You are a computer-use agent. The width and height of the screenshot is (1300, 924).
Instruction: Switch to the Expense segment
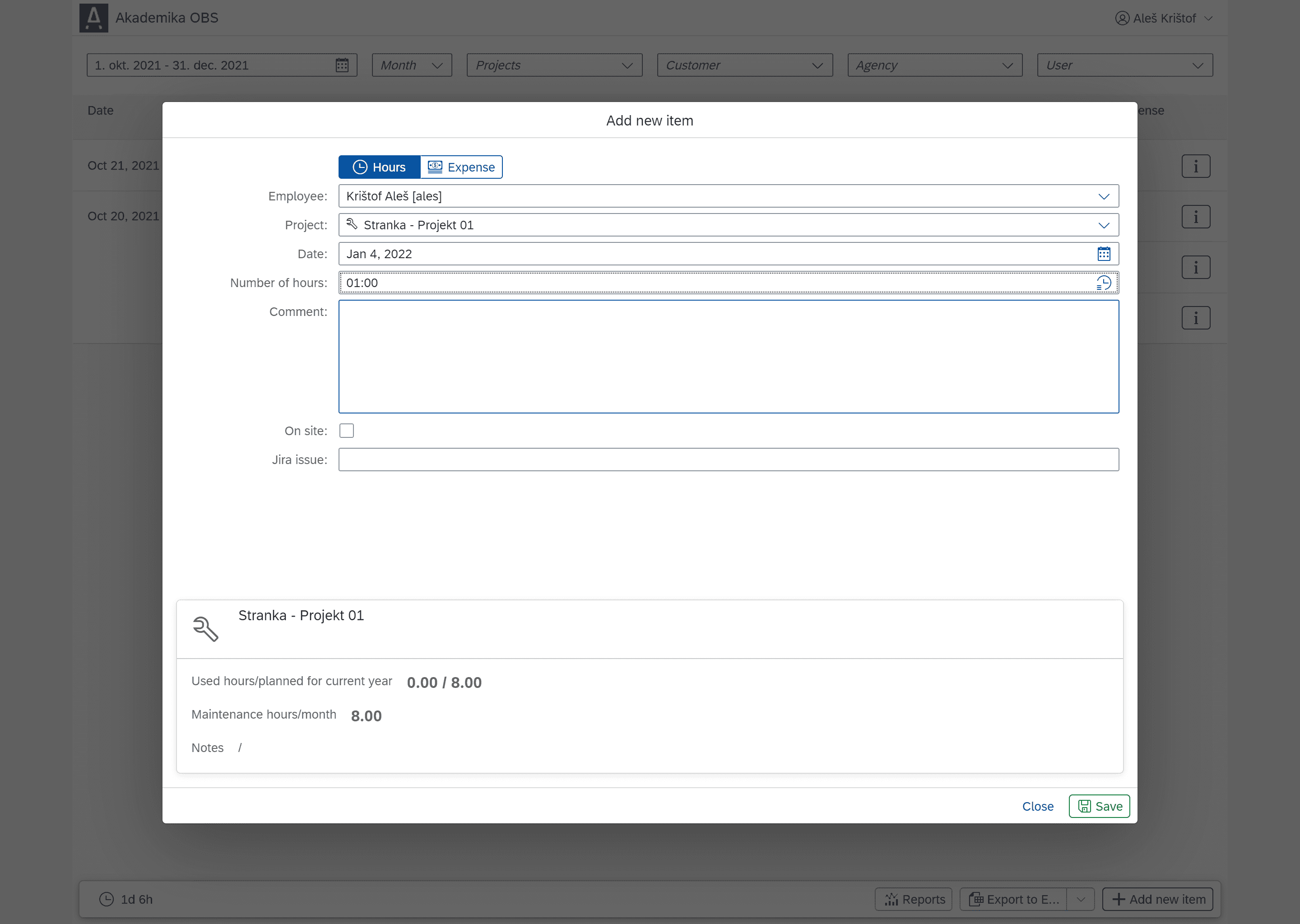[x=461, y=167]
